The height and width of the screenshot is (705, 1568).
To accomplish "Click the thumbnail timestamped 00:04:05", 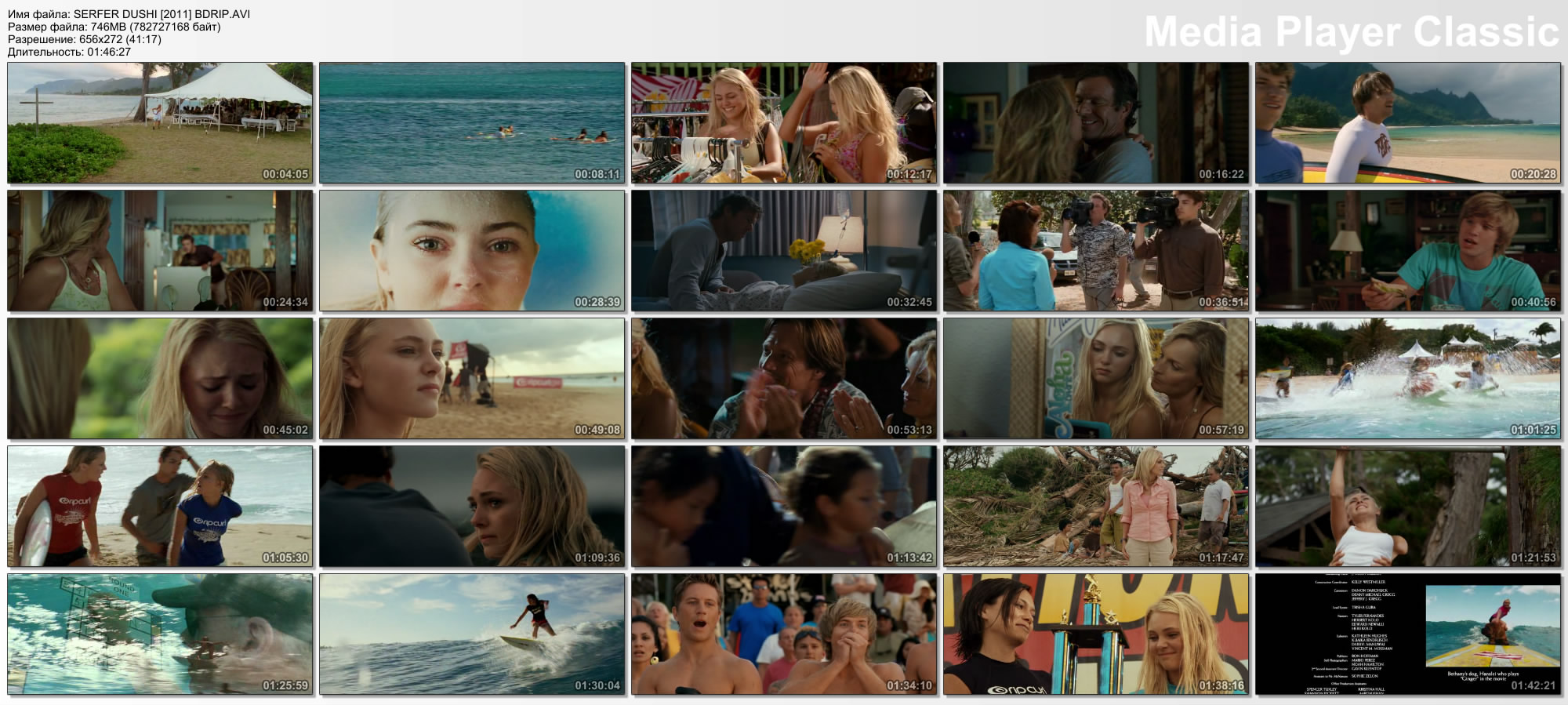I will pyautogui.click(x=160, y=123).
